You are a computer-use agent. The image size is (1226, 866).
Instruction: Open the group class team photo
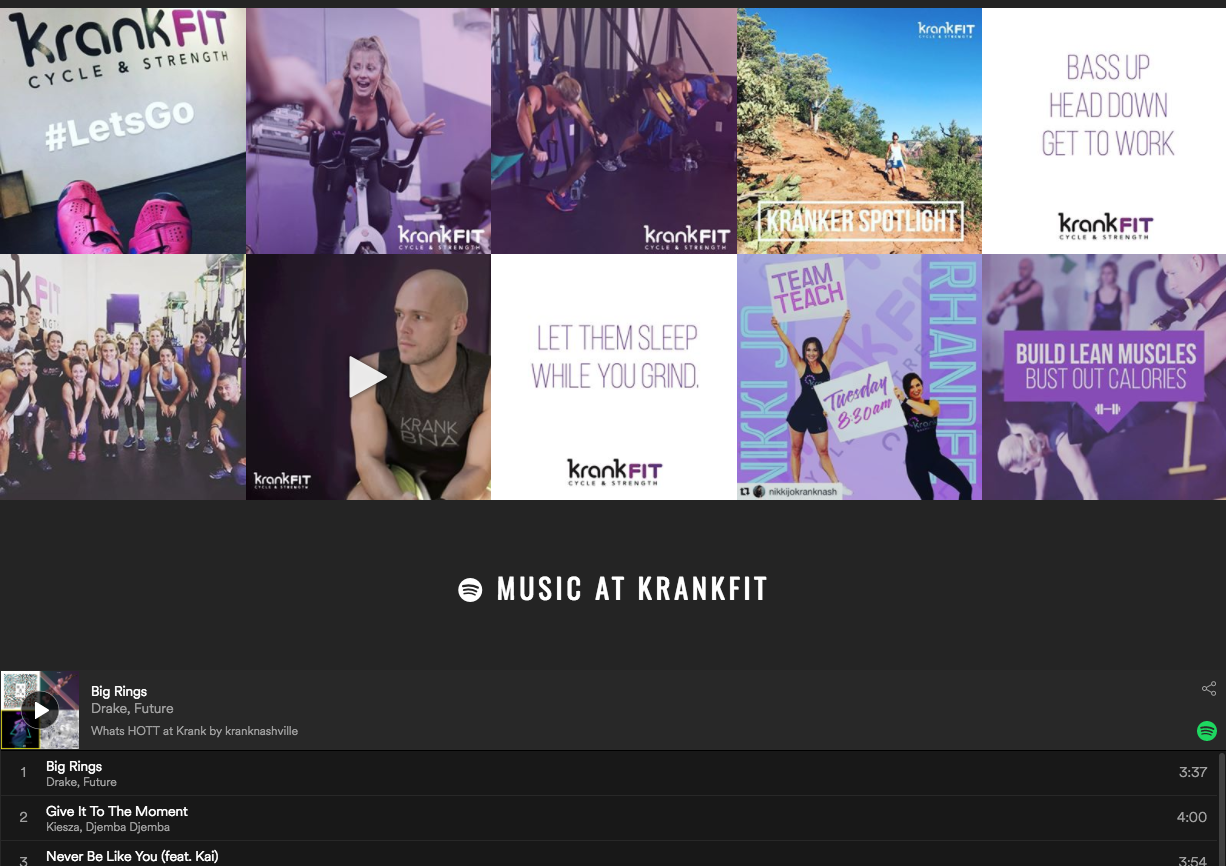pos(122,377)
